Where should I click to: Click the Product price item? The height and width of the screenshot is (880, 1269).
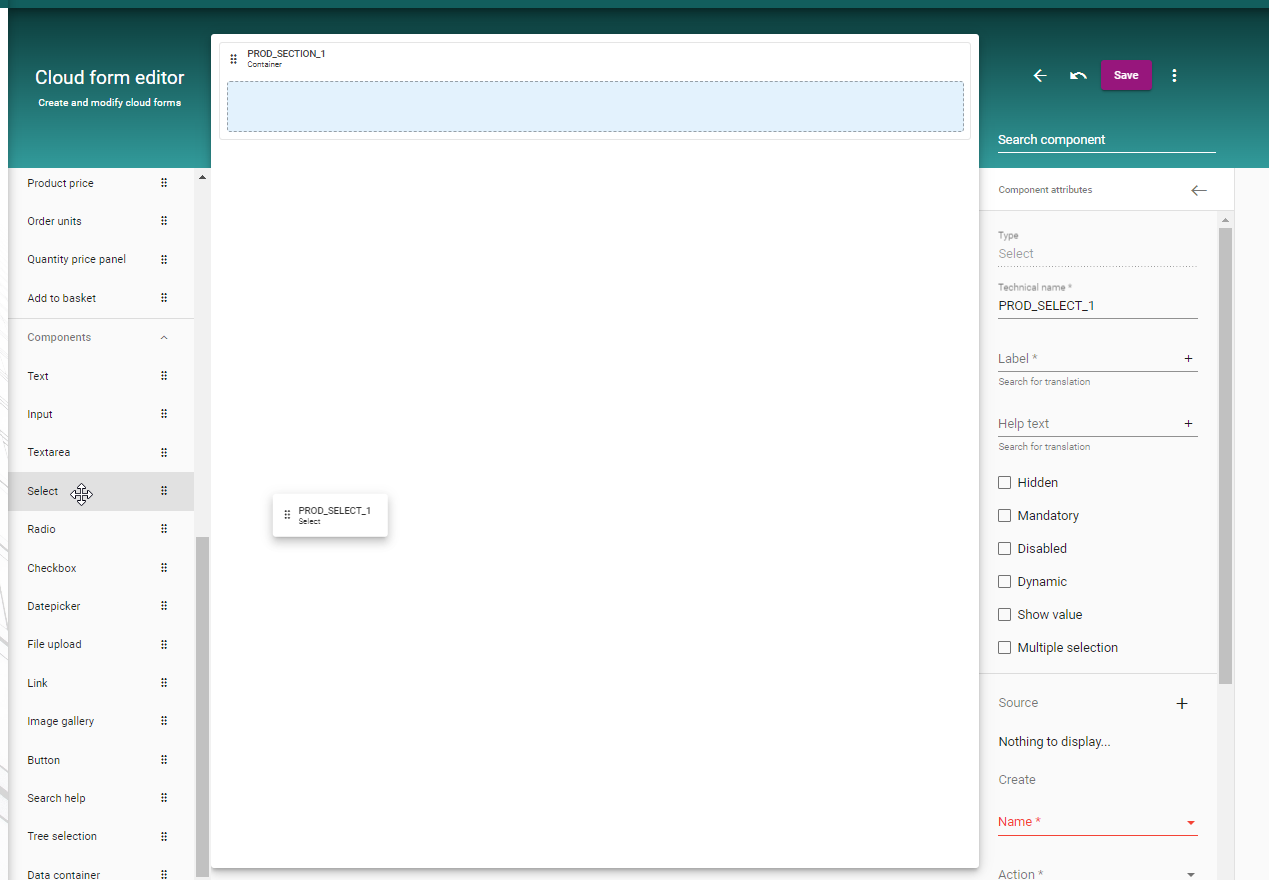point(101,183)
